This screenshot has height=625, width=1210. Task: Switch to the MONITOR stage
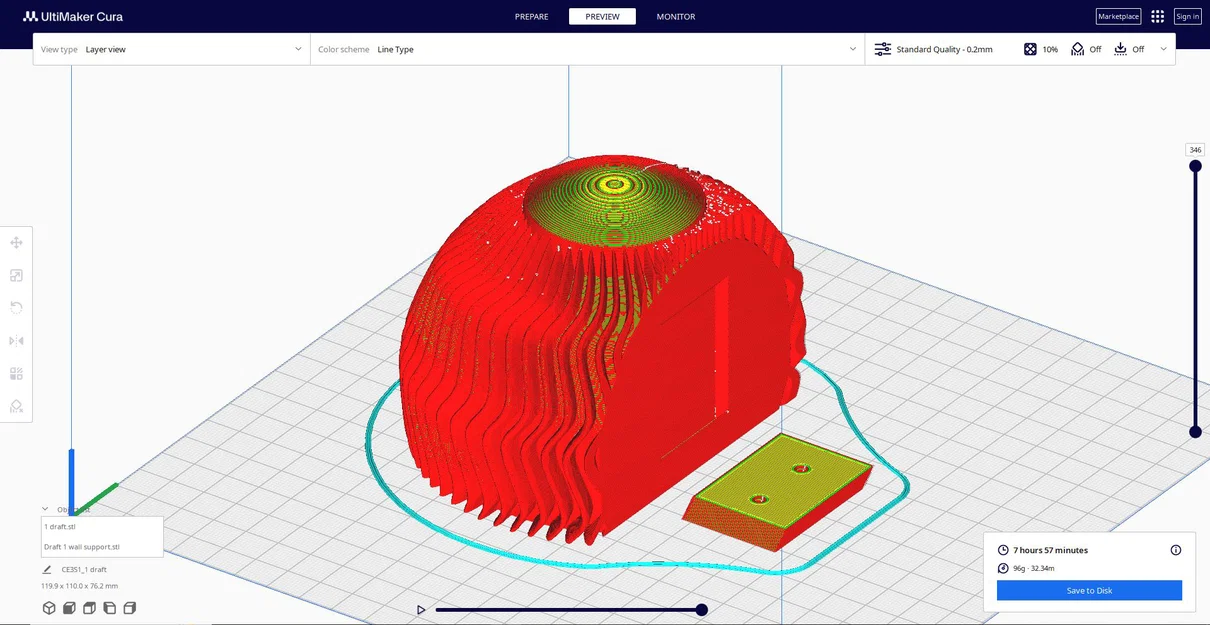pos(676,17)
